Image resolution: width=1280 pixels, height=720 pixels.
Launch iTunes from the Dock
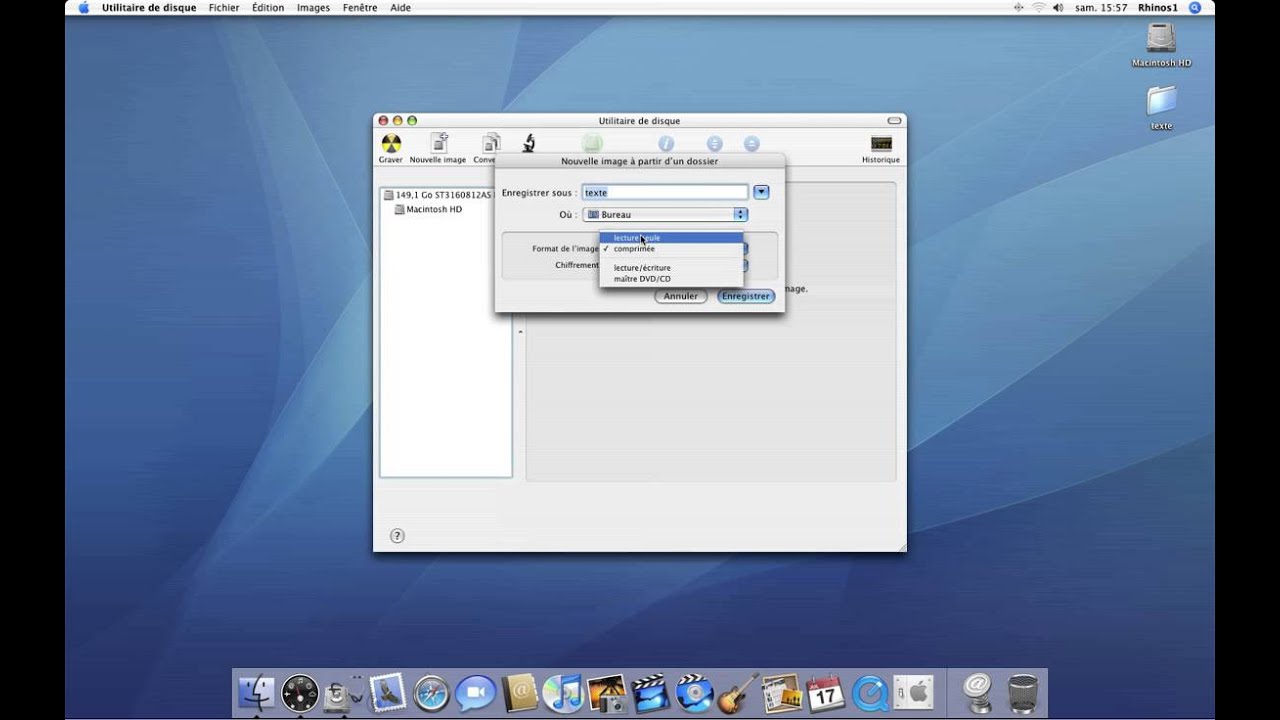coord(563,692)
